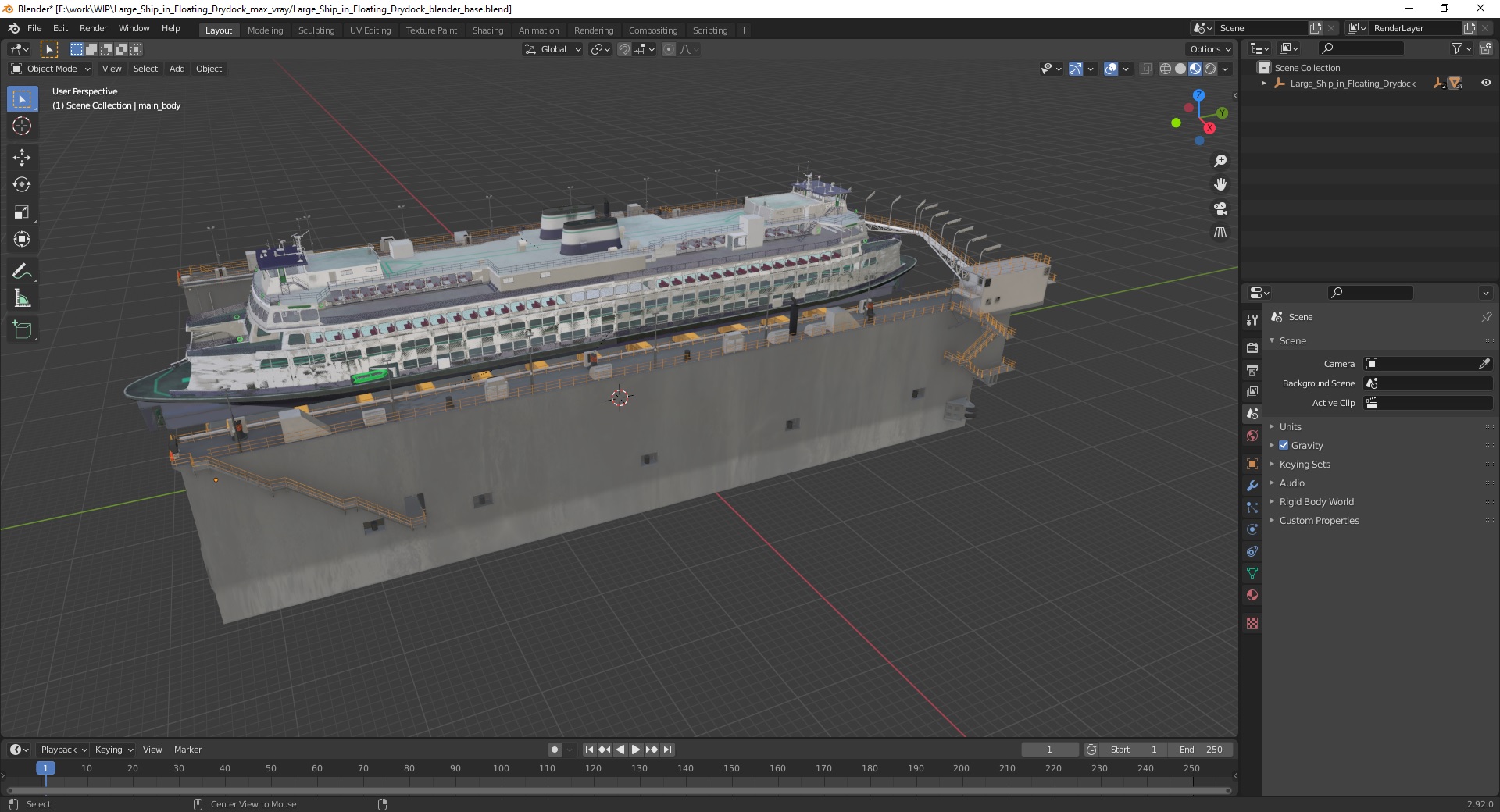
Task: Hide Large_Ship_in_Floating_Drydock collection in viewport
Action: (1486, 83)
